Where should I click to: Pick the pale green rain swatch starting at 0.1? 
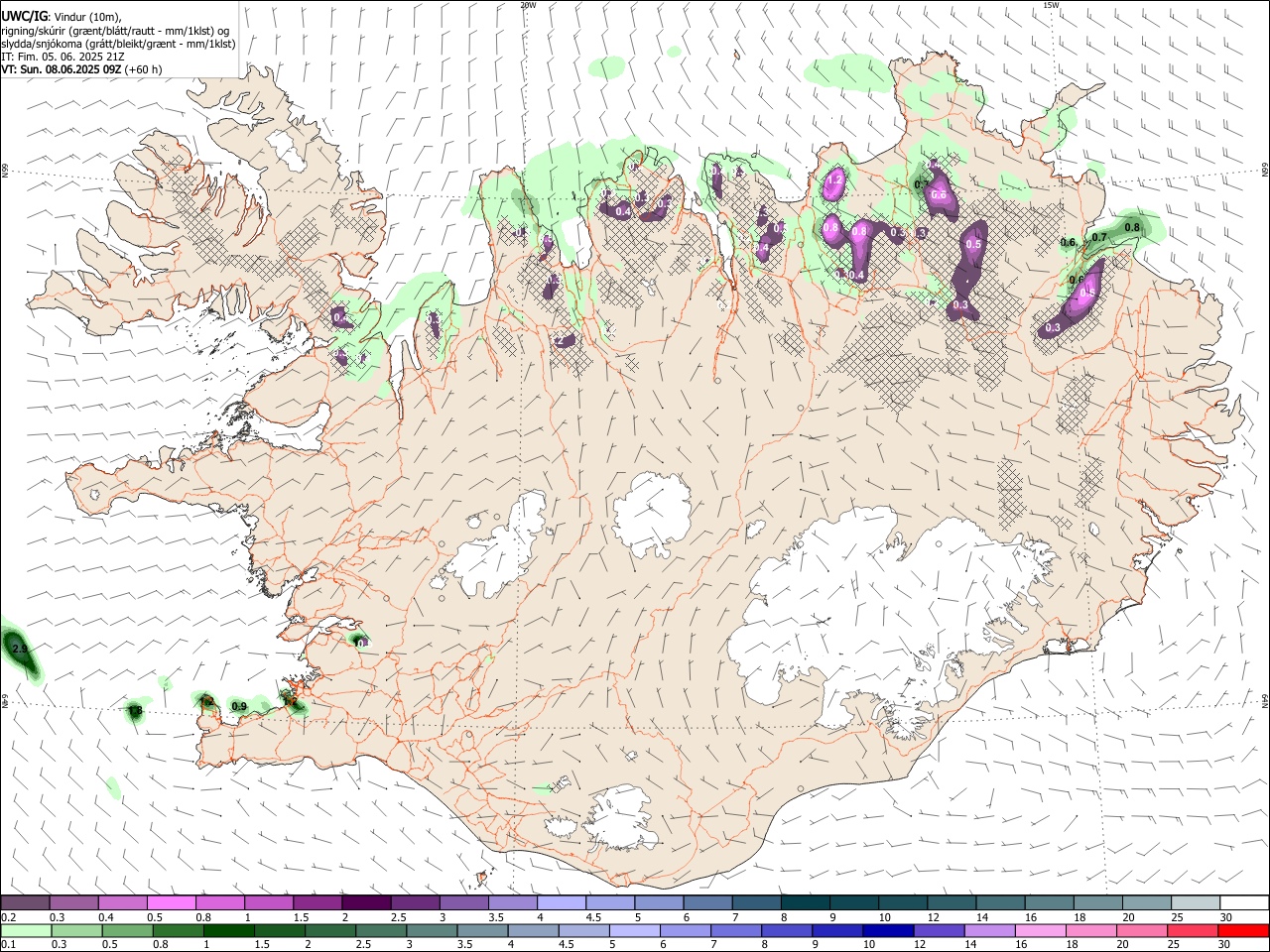(x=27, y=930)
